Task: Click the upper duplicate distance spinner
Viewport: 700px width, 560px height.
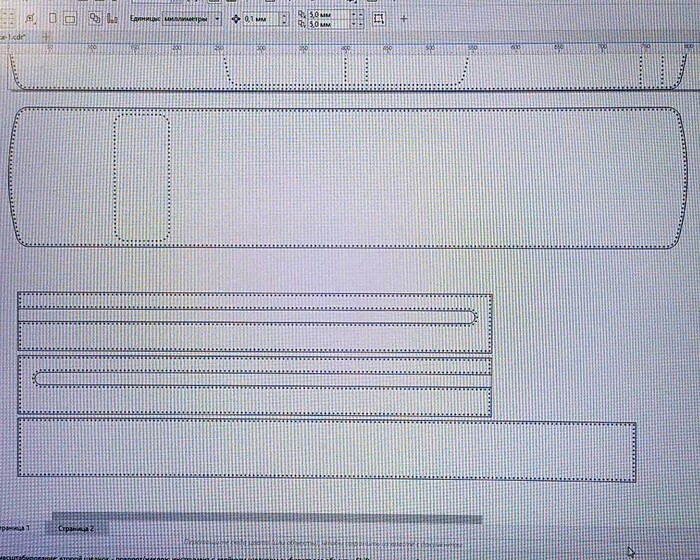Action: tap(357, 15)
